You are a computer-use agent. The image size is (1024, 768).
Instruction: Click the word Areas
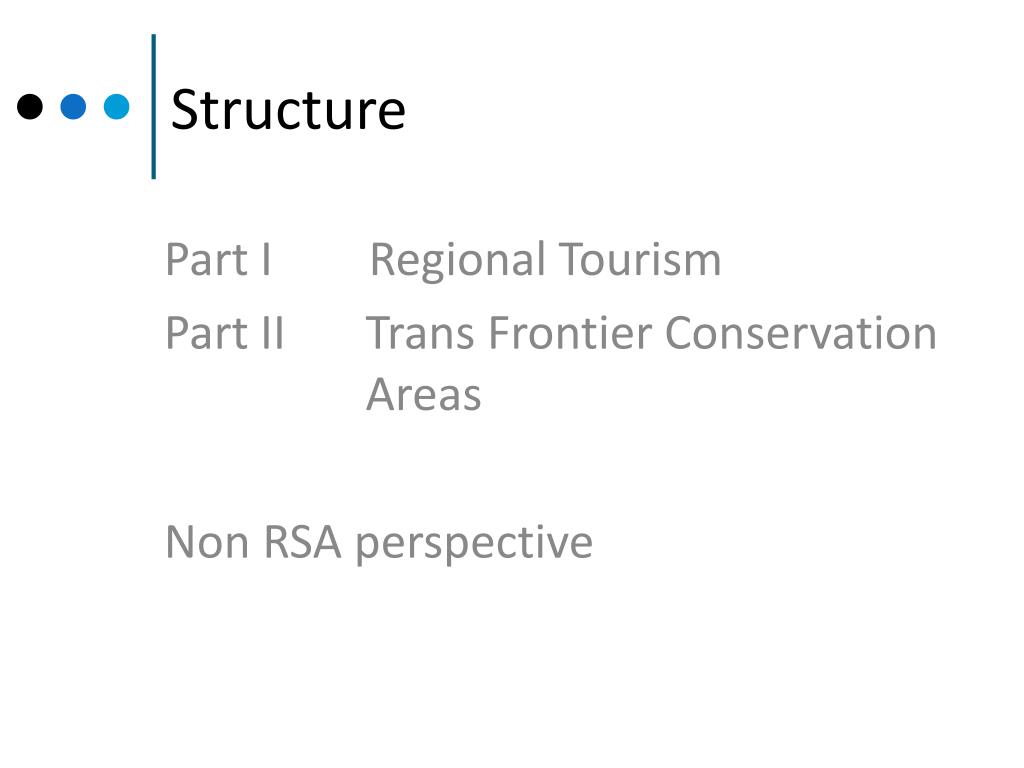(x=424, y=395)
